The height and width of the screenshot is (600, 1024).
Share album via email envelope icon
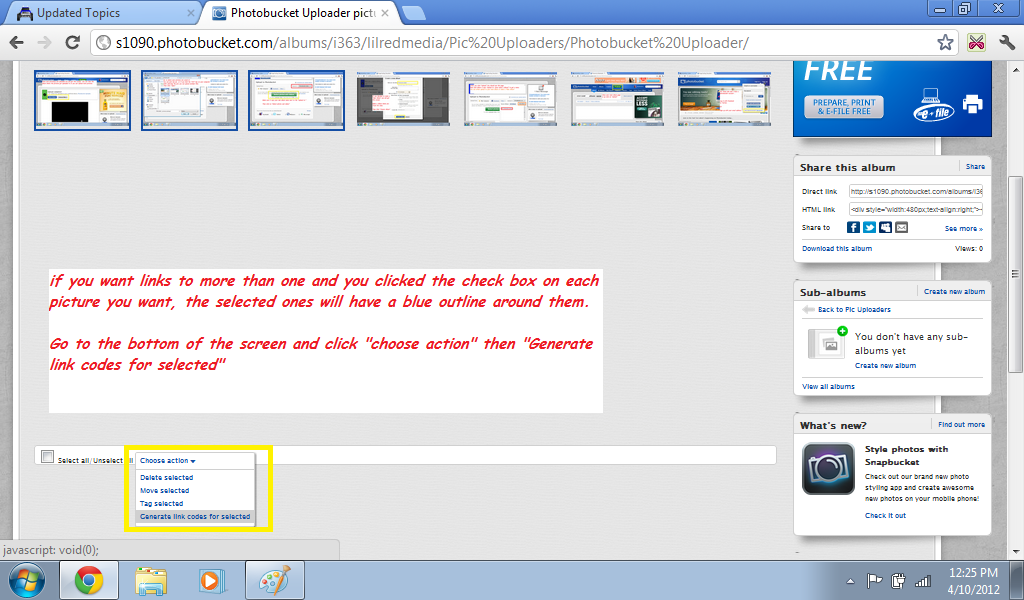(x=901, y=228)
